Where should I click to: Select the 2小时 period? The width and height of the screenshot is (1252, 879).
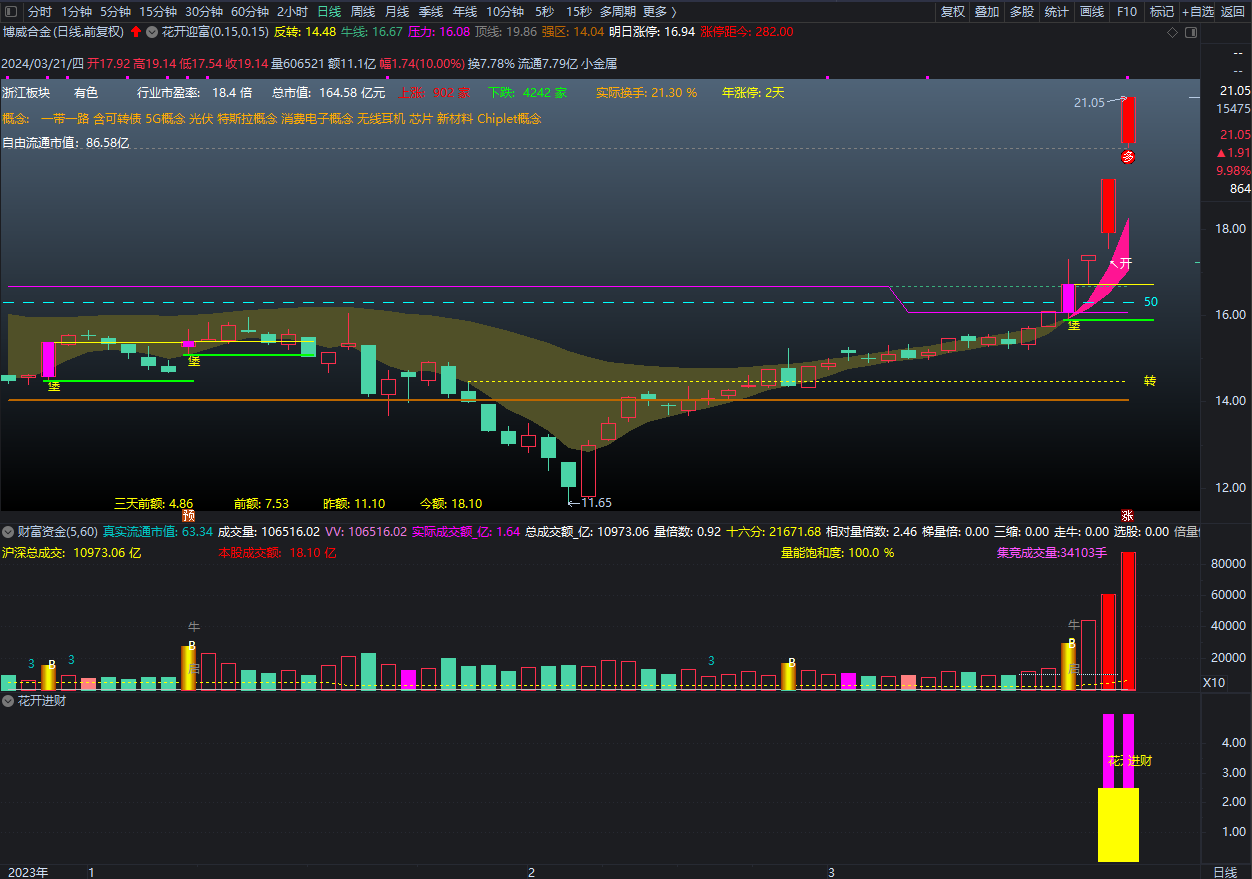point(292,12)
